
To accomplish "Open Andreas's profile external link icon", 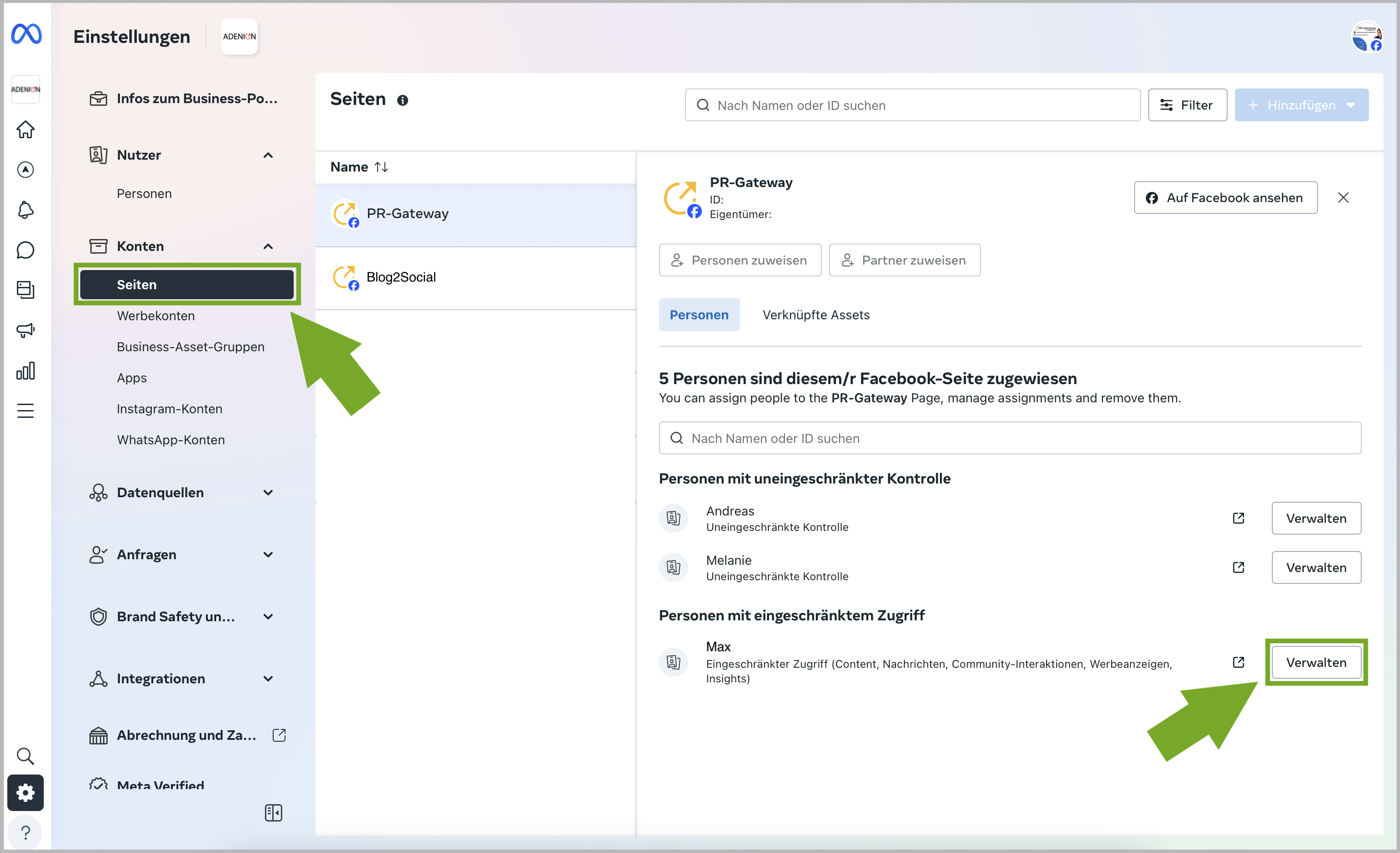I will 1238,518.
